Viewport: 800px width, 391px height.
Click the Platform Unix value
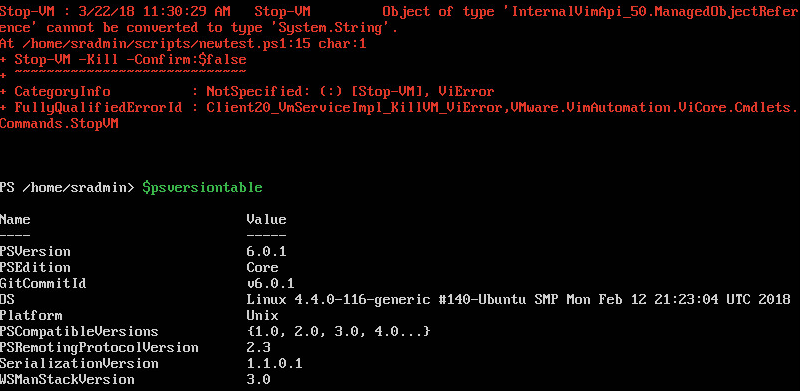(262, 315)
